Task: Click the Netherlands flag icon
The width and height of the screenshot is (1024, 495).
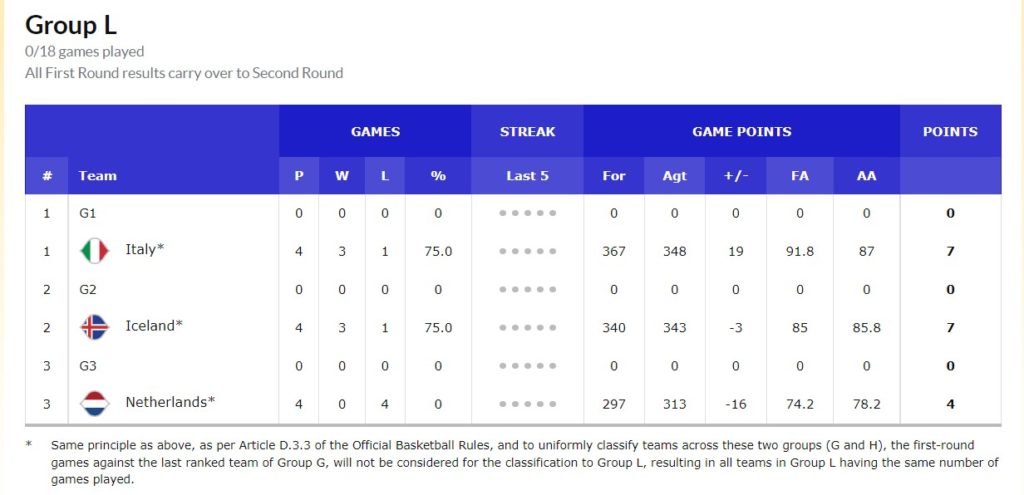Action: (95, 404)
